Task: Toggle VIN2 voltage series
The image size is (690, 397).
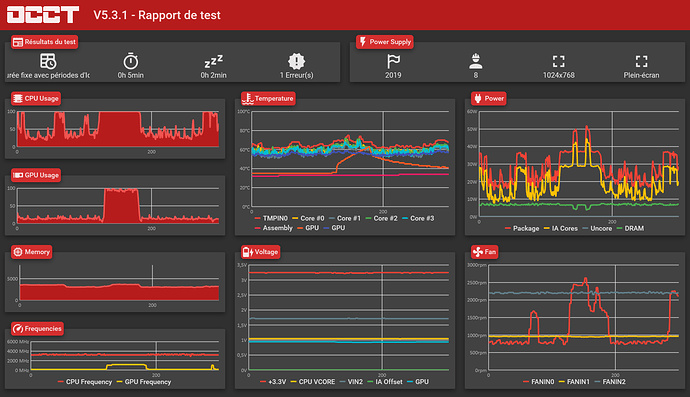Action: pyautogui.click(x=351, y=382)
